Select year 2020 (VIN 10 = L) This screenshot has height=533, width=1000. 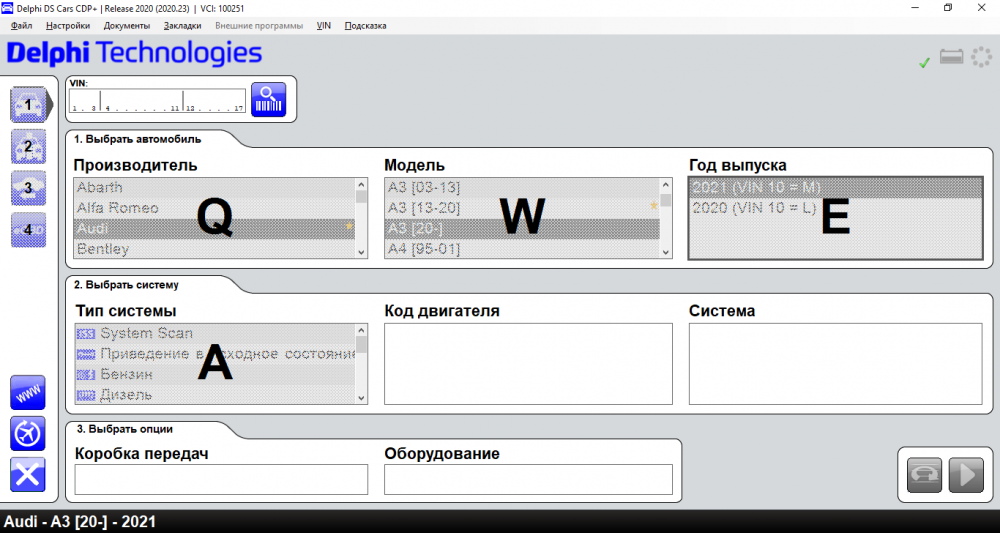[x=835, y=208]
